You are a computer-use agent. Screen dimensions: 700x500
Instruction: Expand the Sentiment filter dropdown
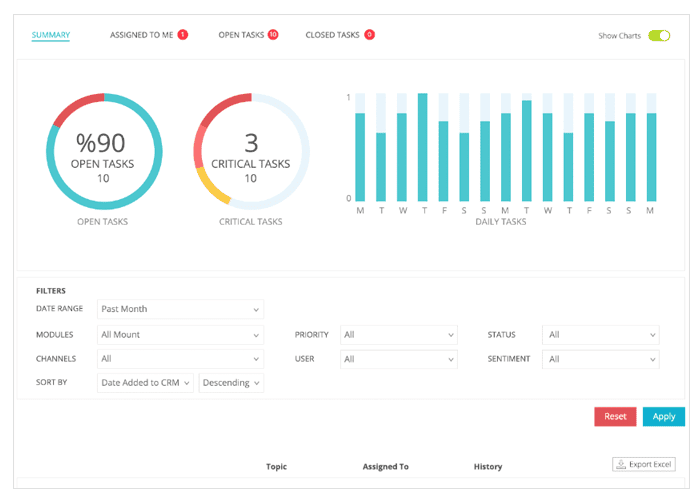click(x=600, y=359)
